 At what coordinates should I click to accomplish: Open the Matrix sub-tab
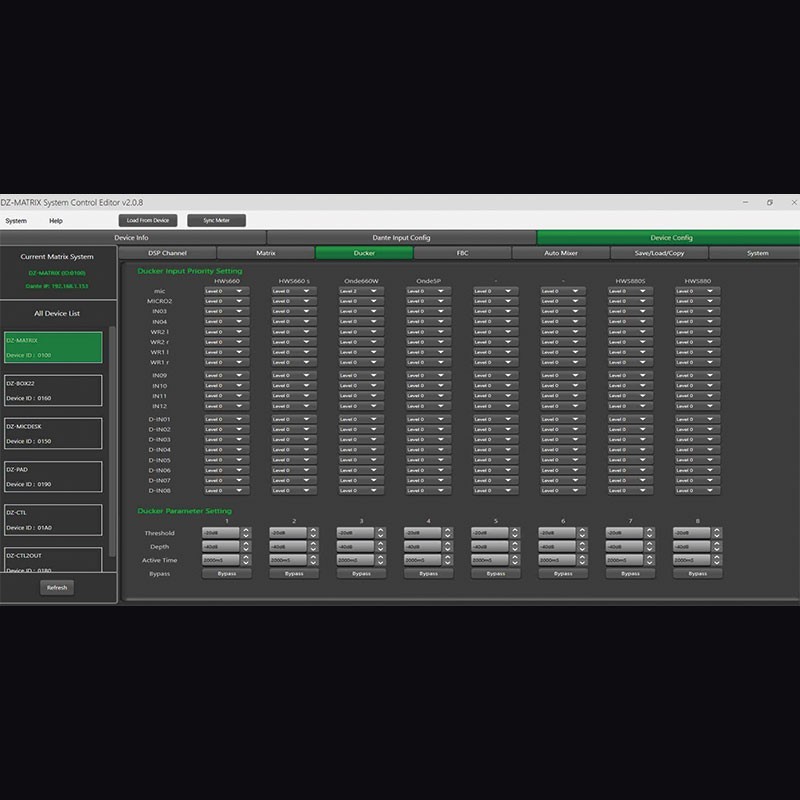[266, 253]
